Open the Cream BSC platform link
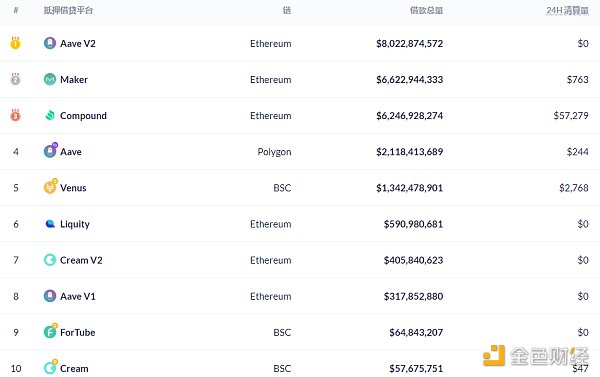Image resolution: width=600 pixels, height=377 pixels. [x=74, y=368]
